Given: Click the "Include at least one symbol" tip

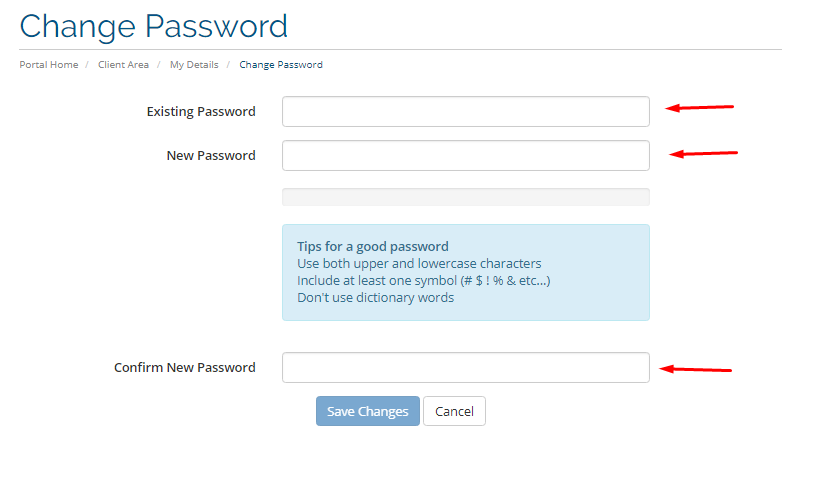Looking at the screenshot, I should coord(423,281).
